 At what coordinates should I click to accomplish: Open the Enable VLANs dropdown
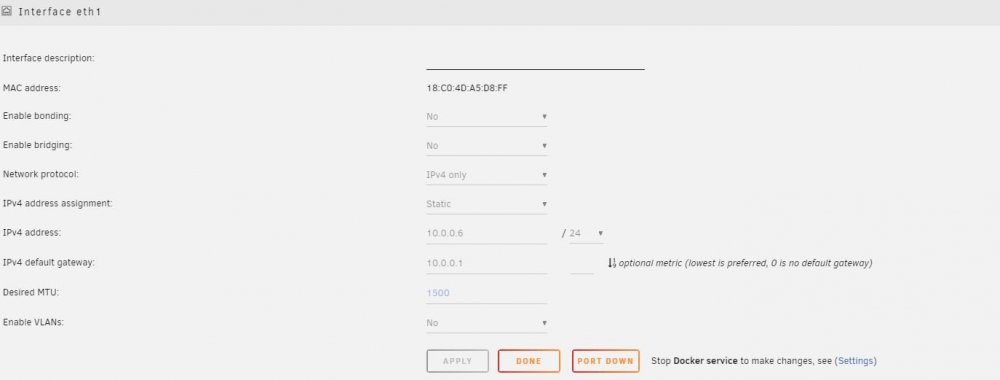coord(487,323)
